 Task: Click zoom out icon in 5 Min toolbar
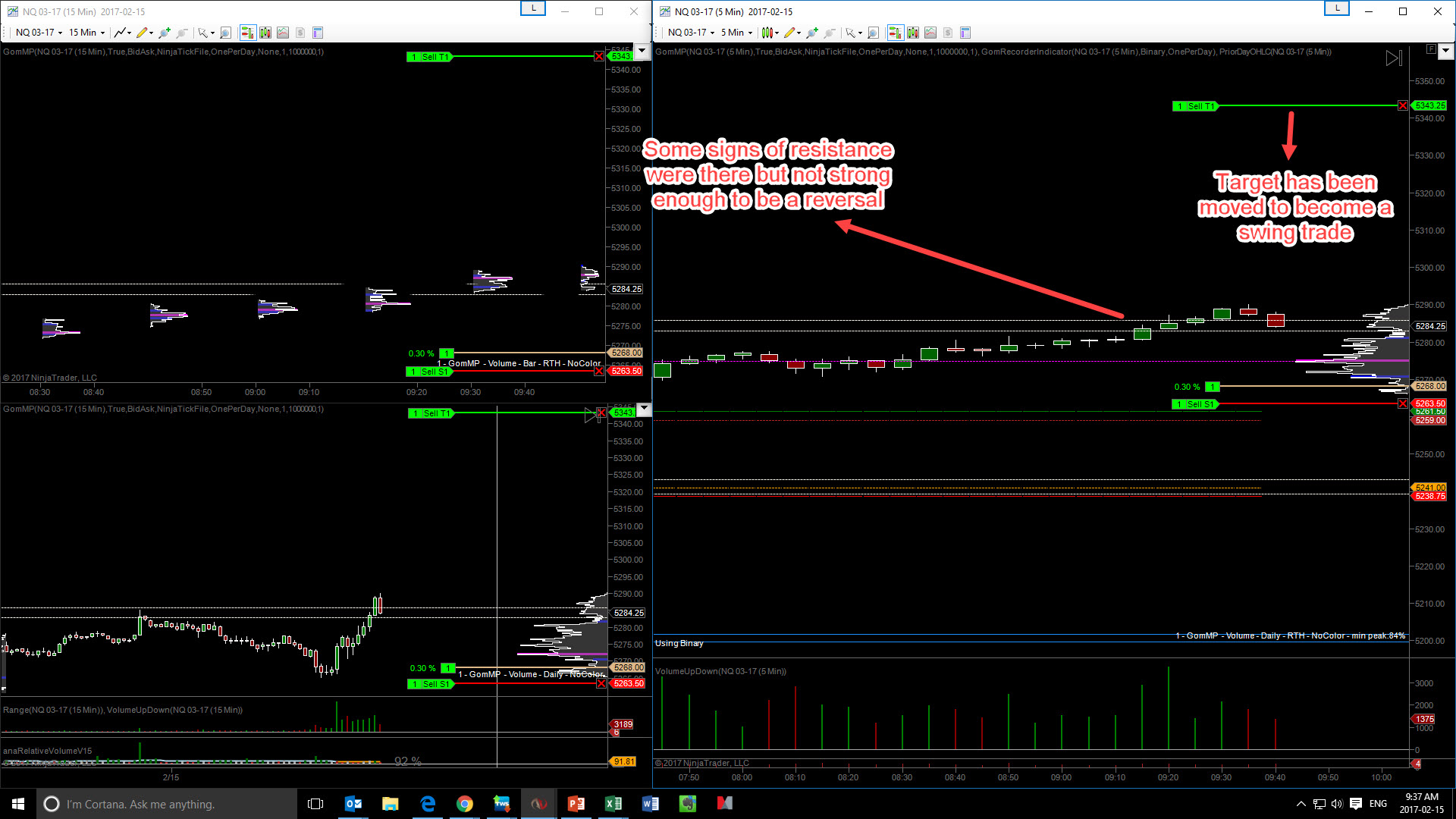click(830, 33)
